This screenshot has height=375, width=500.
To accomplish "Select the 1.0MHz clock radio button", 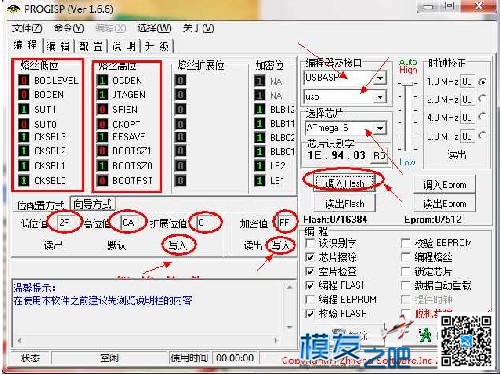I will click(x=482, y=81).
